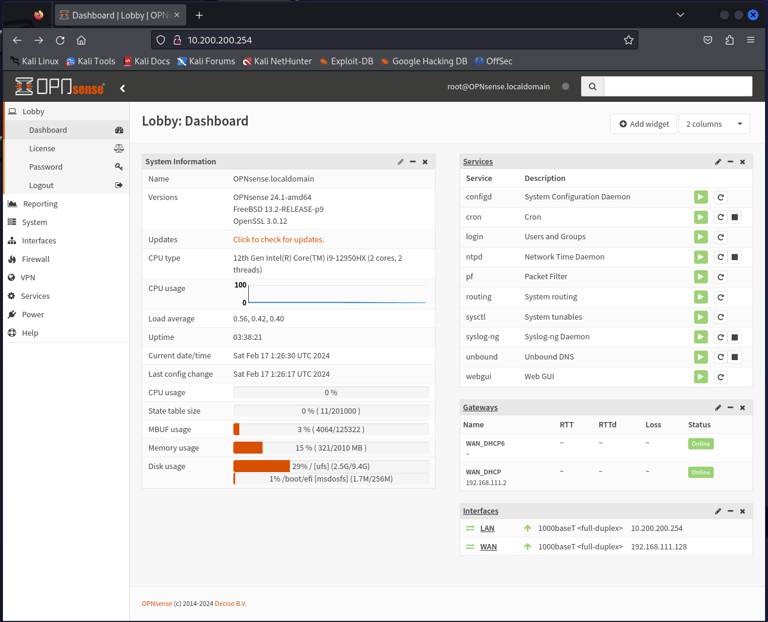Screen dimensions: 768x622
Task: Expand the Reporting menu
Action: point(66,204)
